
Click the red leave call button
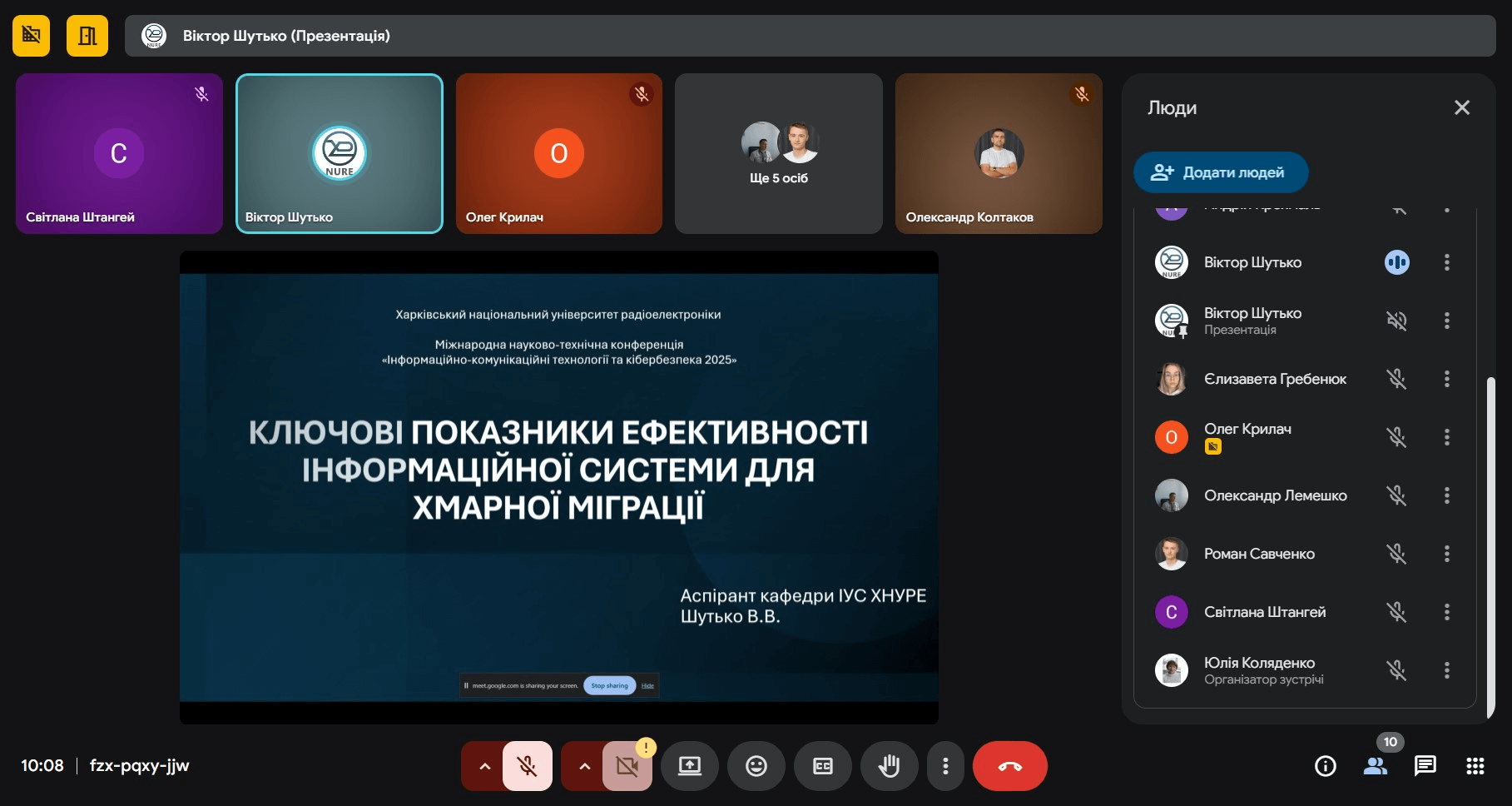point(1009,766)
